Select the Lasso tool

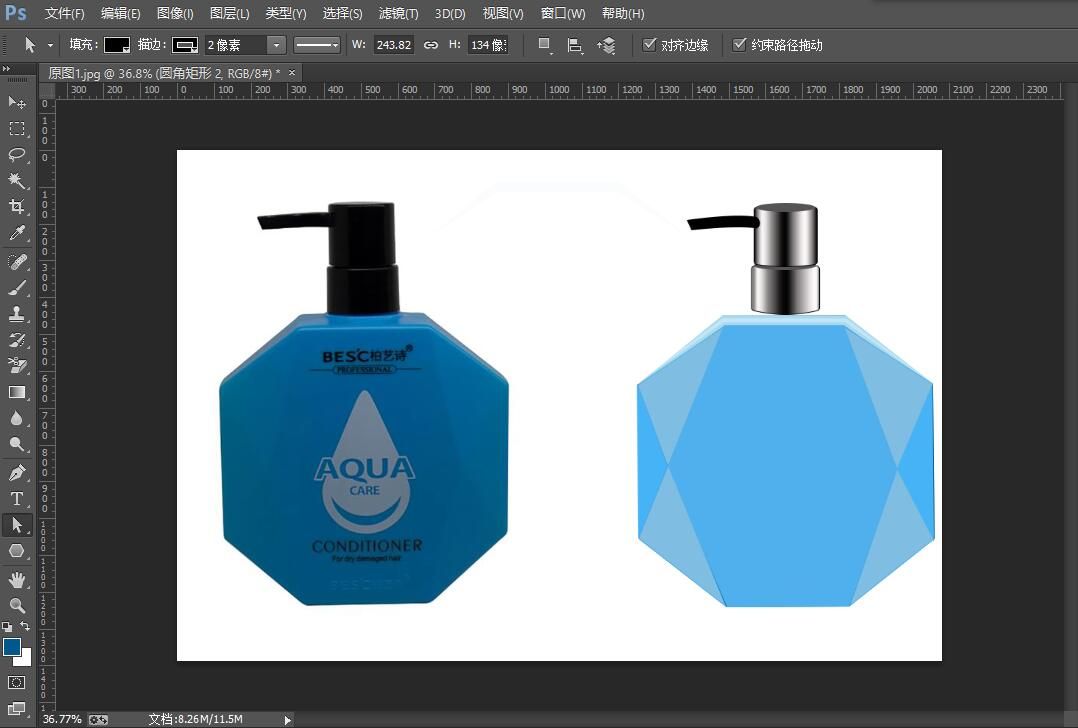[x=17, y=155]
